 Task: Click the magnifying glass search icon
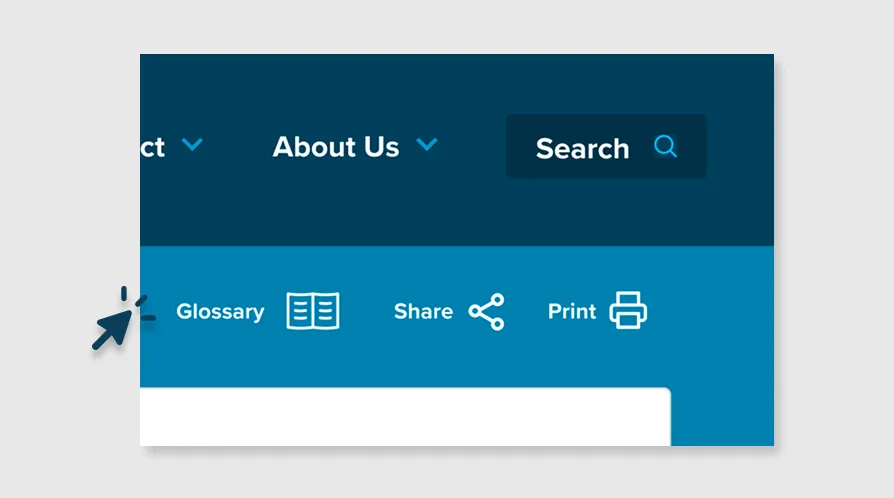tap(665, 147)
